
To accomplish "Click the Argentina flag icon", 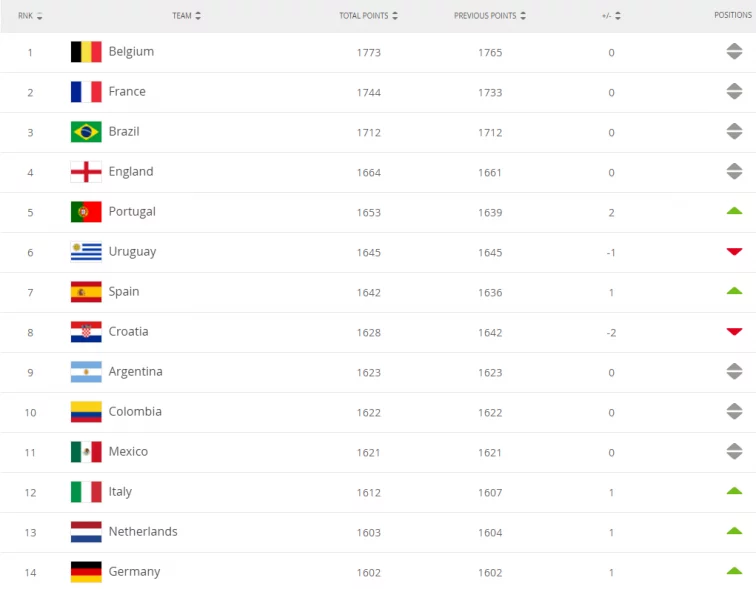I will coord(86,372).
